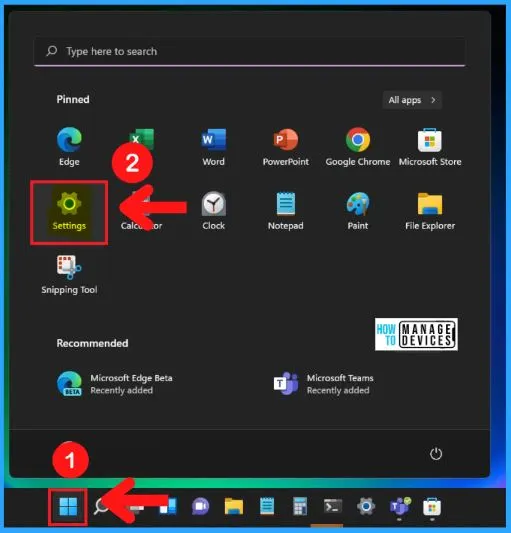Open Chat camera icon on taskbar
The height and width of the screenshot is (533, 511).
tap(201, 506)
